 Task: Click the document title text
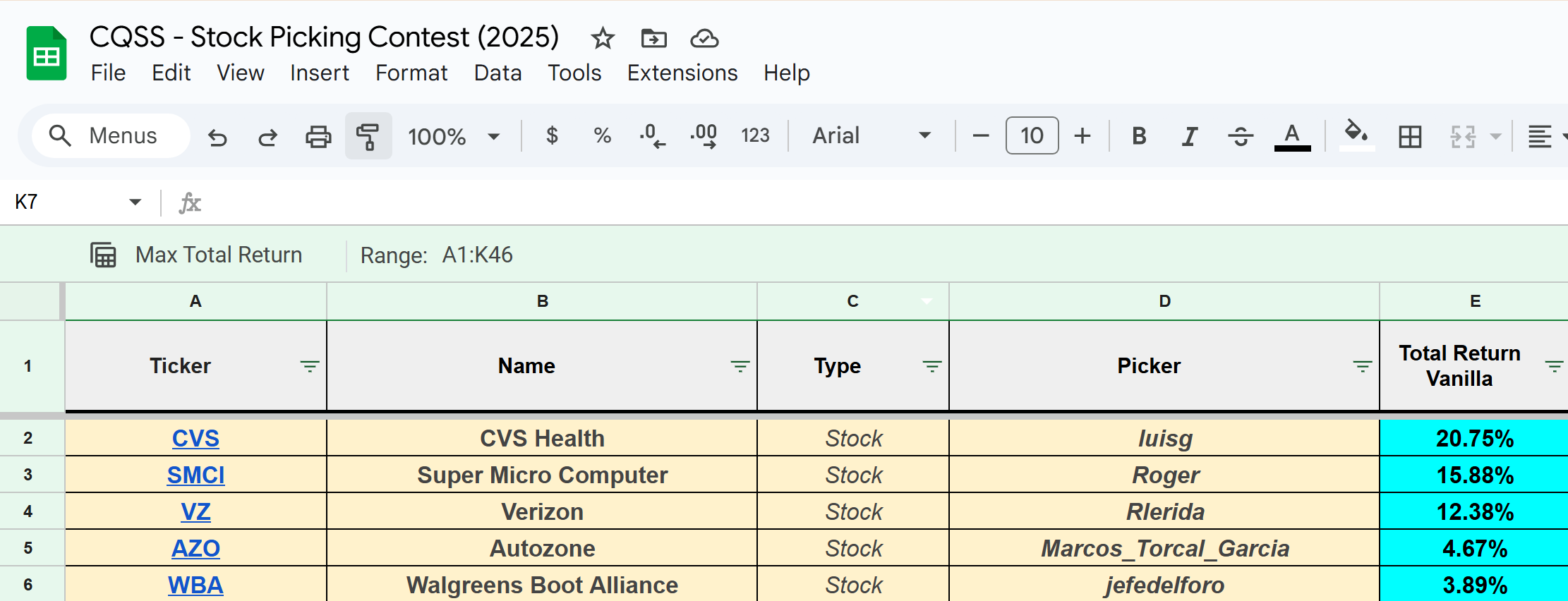point(324,37)
